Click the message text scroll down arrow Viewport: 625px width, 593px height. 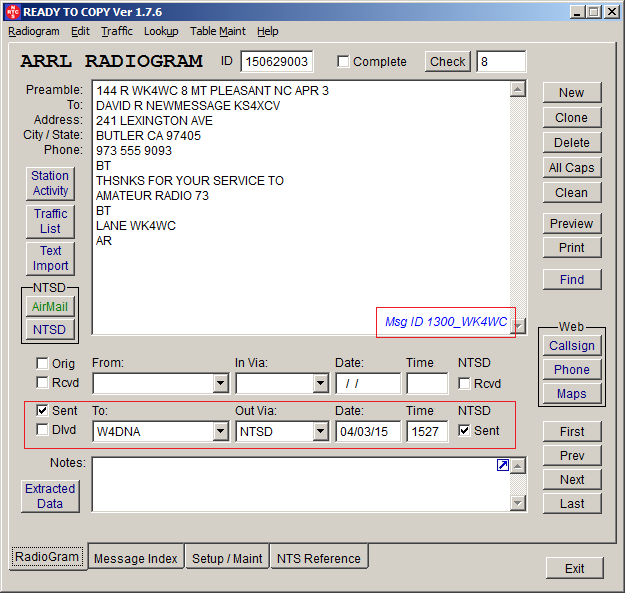pyautogui.click(x=517, y=326)
